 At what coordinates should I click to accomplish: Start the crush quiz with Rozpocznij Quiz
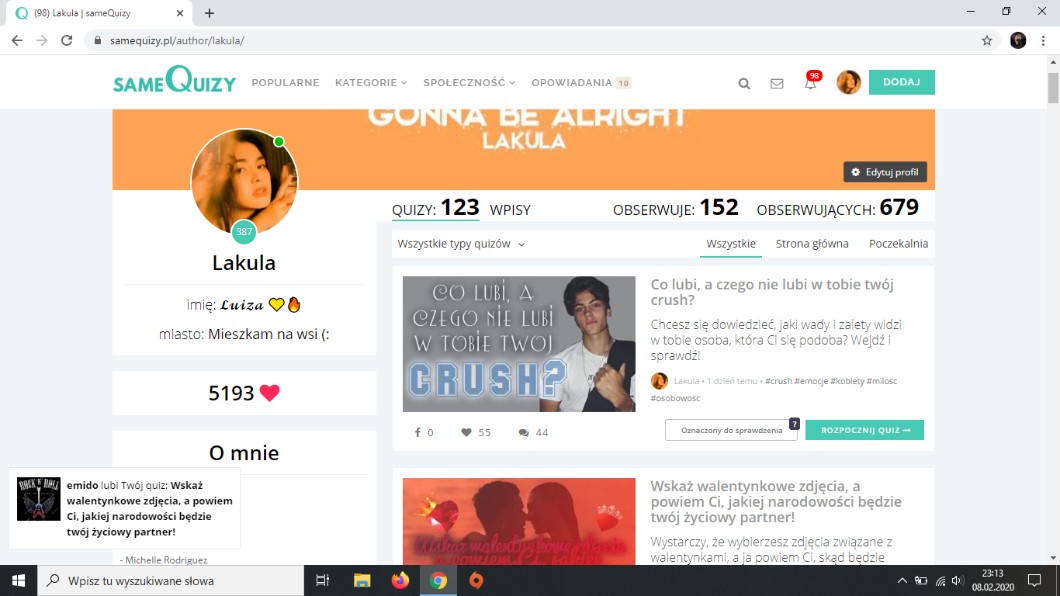(x=864, y=430)
